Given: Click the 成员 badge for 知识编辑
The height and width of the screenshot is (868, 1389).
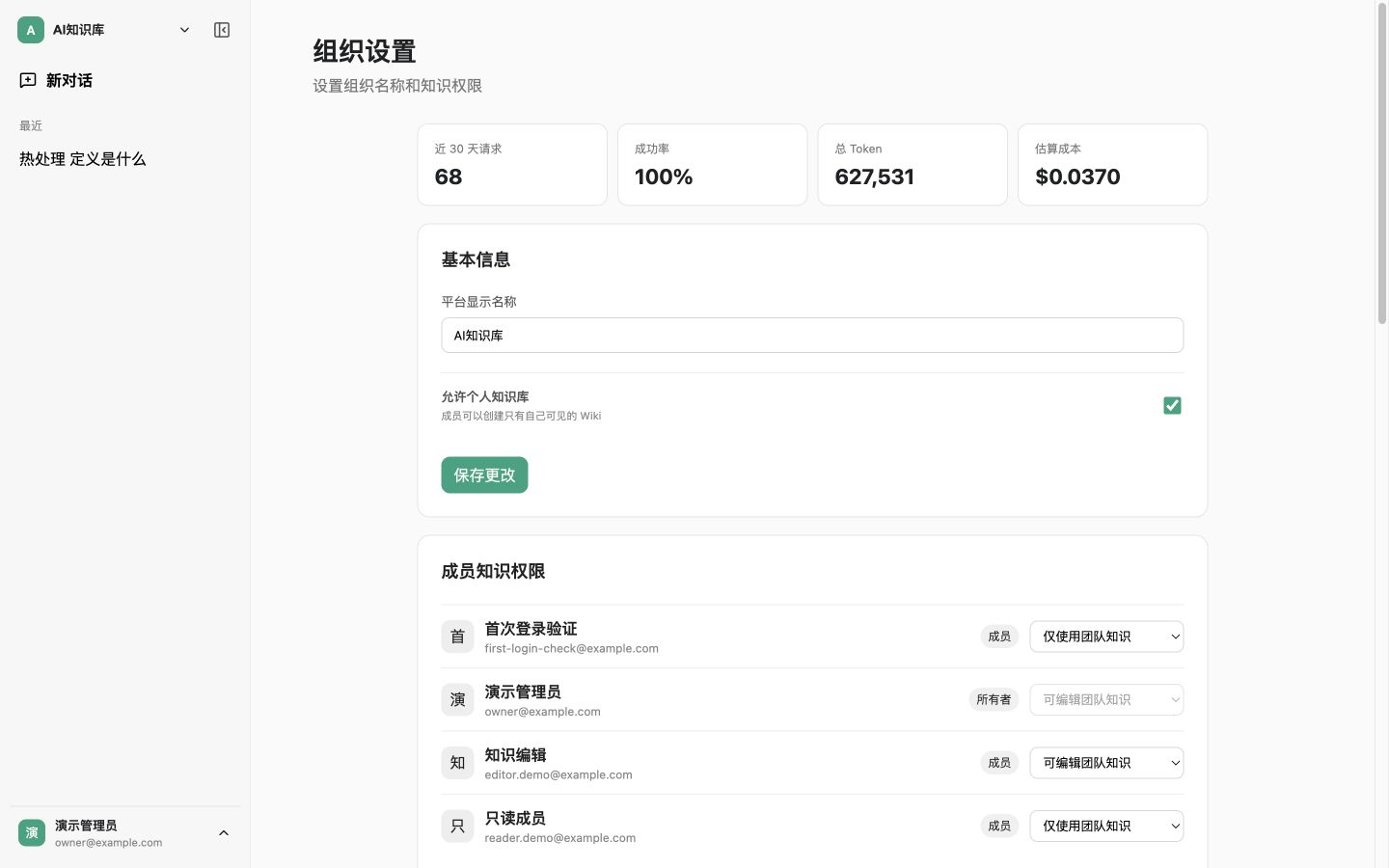Looking at the screenshot, I should 999,763.
